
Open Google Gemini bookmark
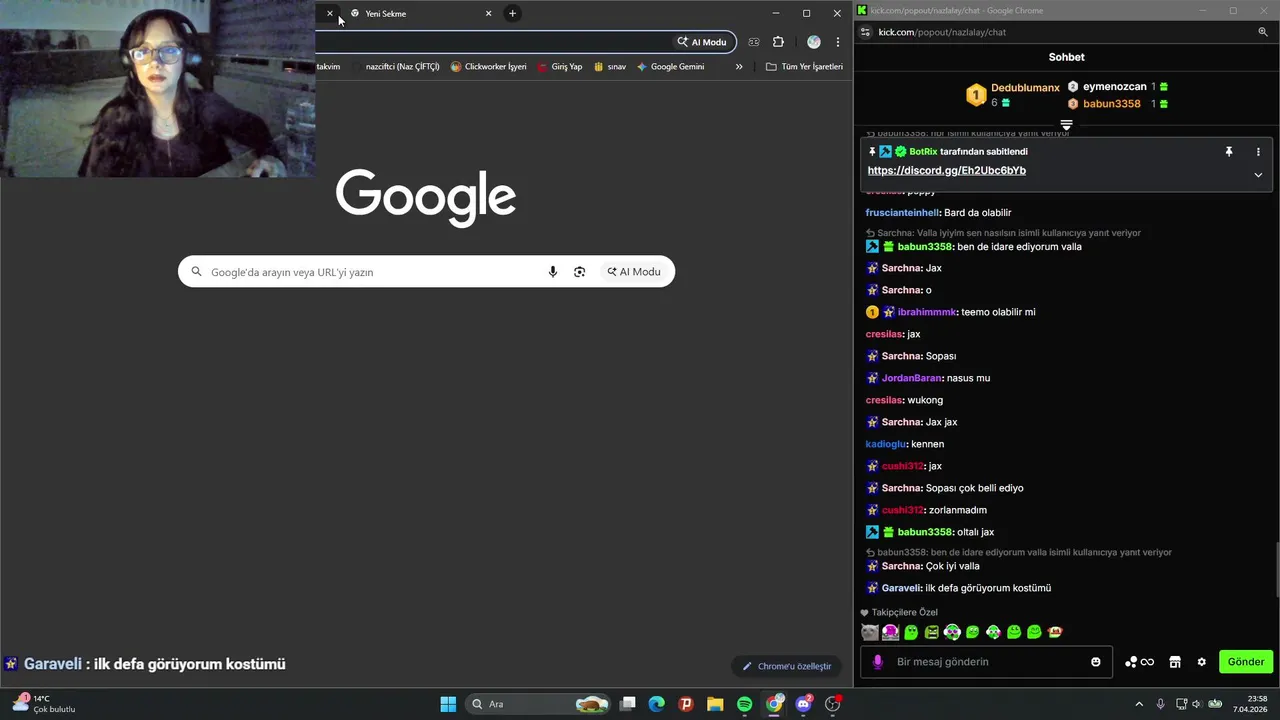point(670,67)
